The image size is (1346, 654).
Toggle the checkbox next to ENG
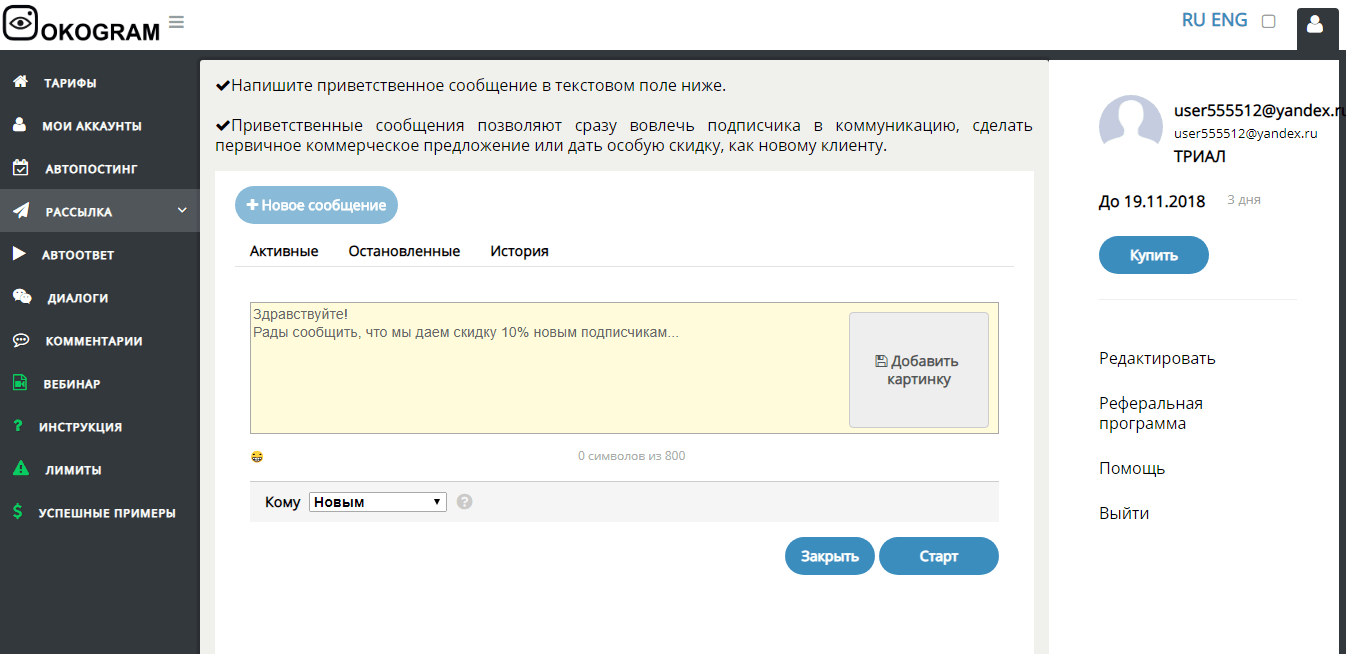[x=1268, y=21]
